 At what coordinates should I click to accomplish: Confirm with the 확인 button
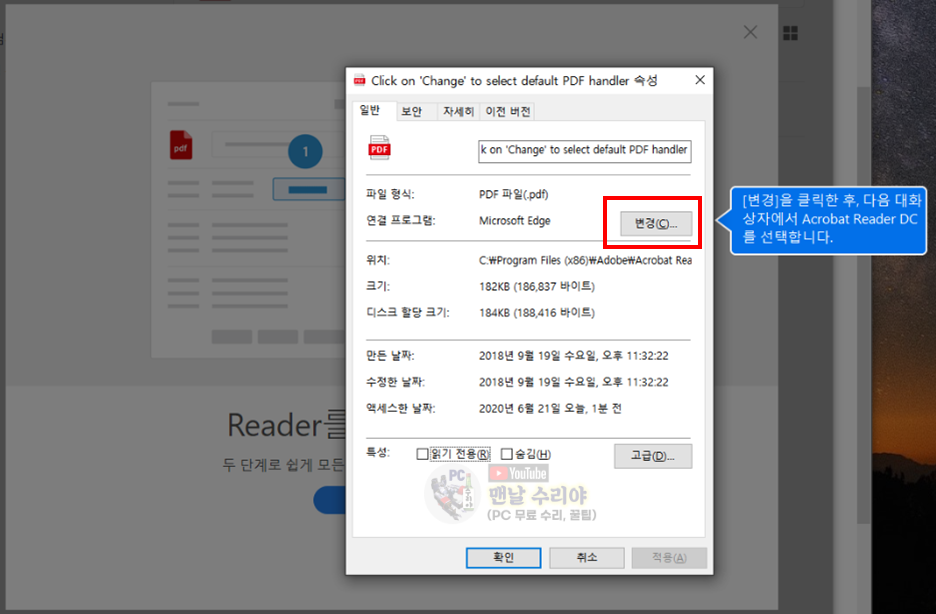pos(503,557)
